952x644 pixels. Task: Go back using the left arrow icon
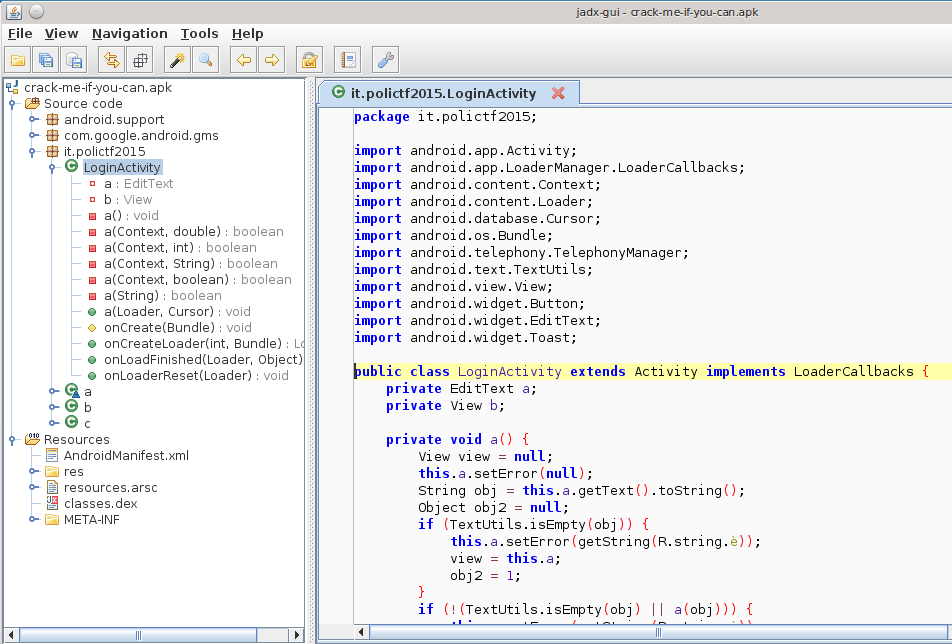tap(243, 60)
